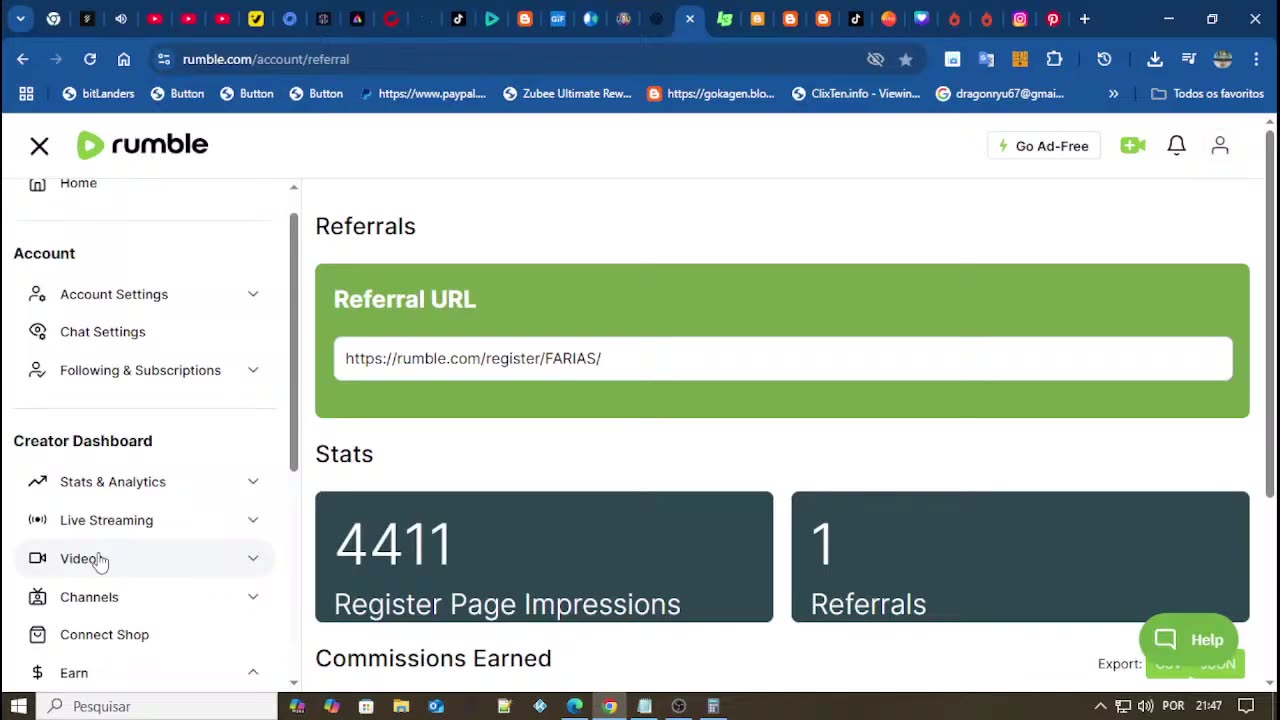The height and width of the screenshot is (720, 1280).
Task: Click the 4411 Register Page Impressions card
Action: [544, 557]
